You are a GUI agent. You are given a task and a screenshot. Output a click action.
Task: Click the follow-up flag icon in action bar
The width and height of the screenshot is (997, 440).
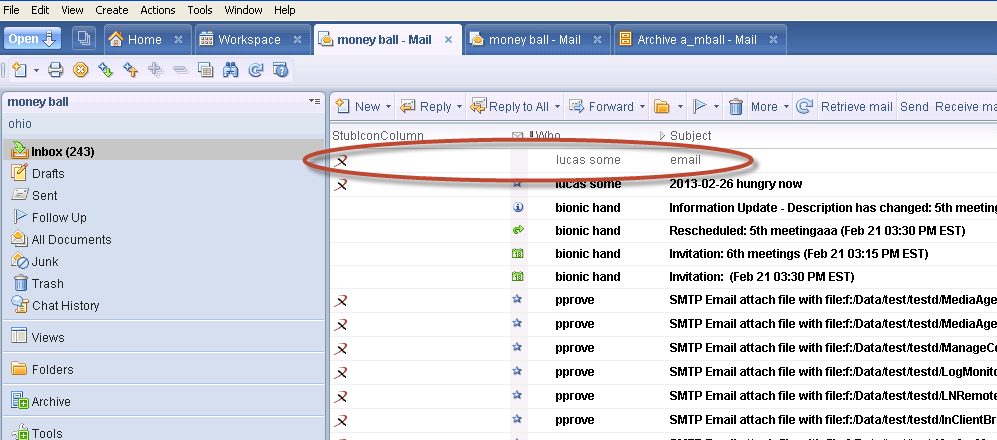click(x=699, y=106)
